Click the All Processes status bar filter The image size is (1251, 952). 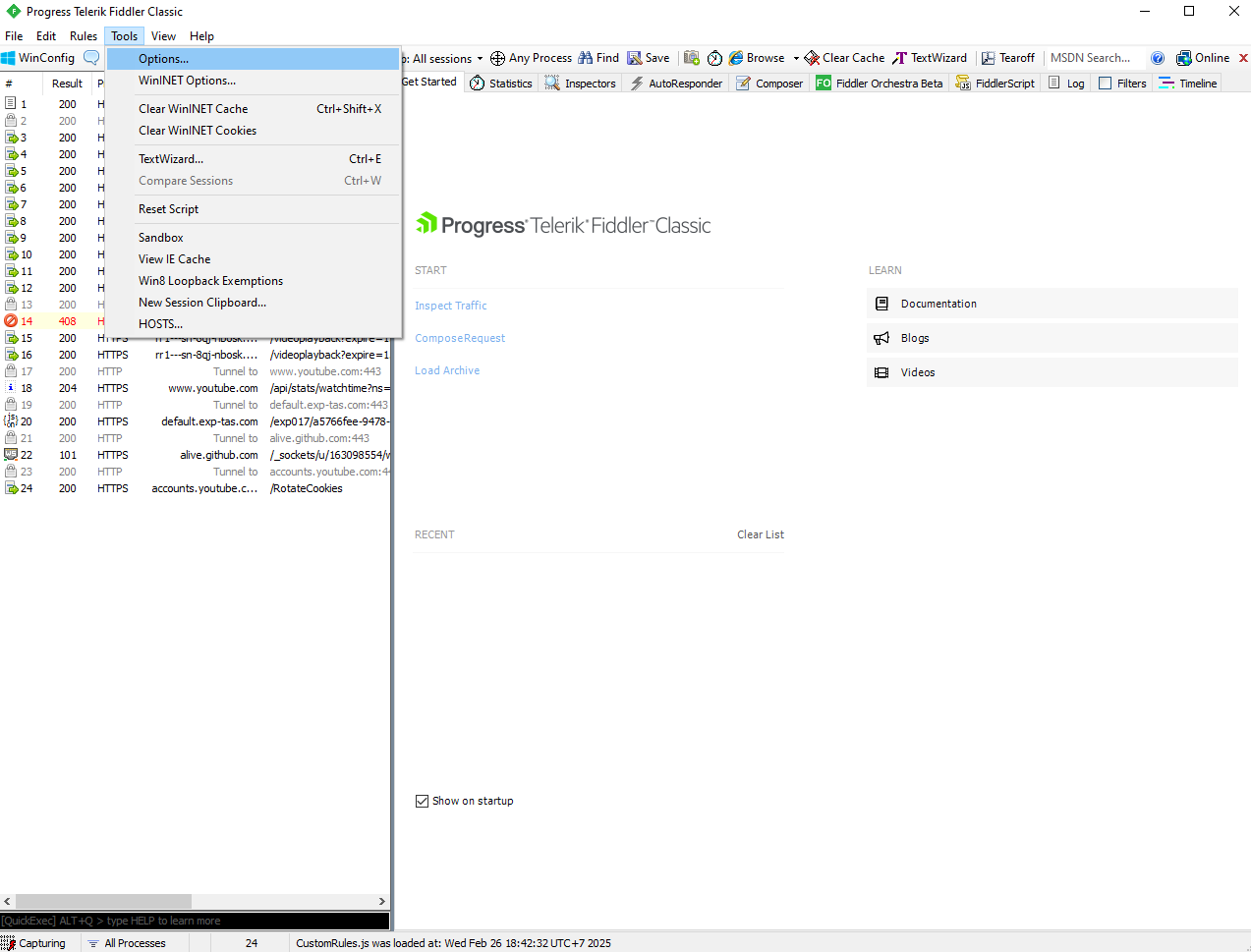pos(128,943)
